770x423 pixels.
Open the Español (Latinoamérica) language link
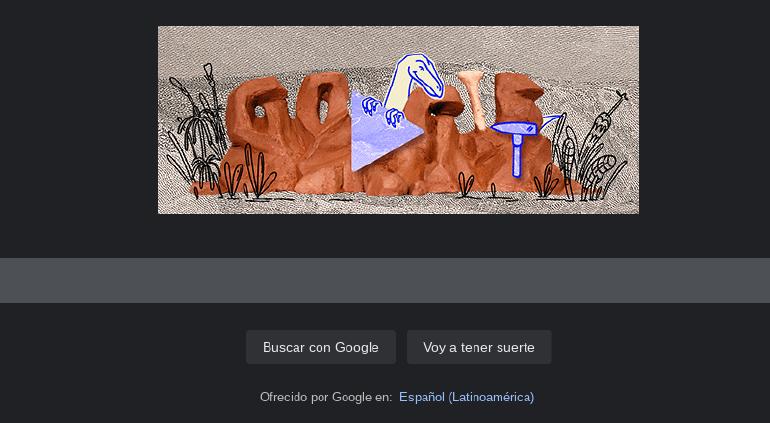click(467, 397)
